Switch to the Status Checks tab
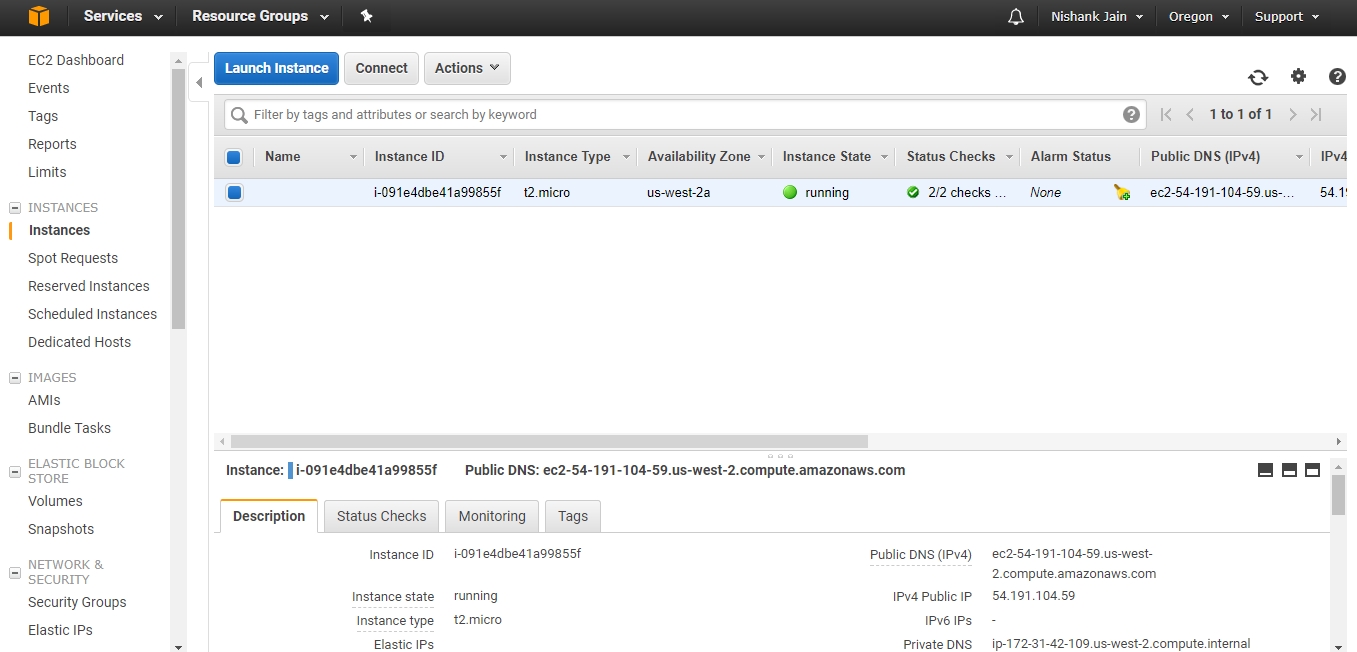The height and width of the screenshot is (652, 1357). [381, 516]
